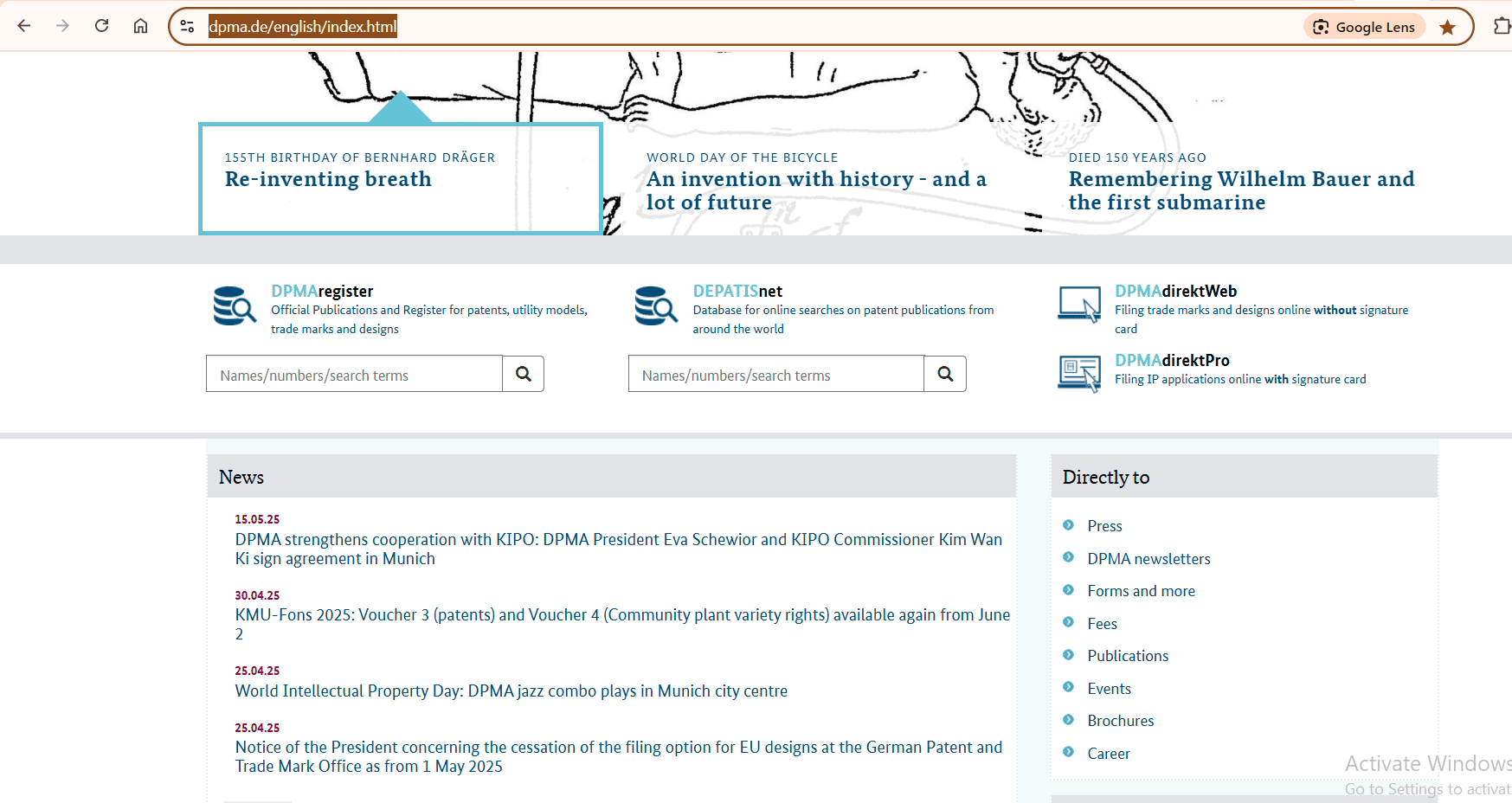Click the DPMAregister search magnifier button

(524, 374)
